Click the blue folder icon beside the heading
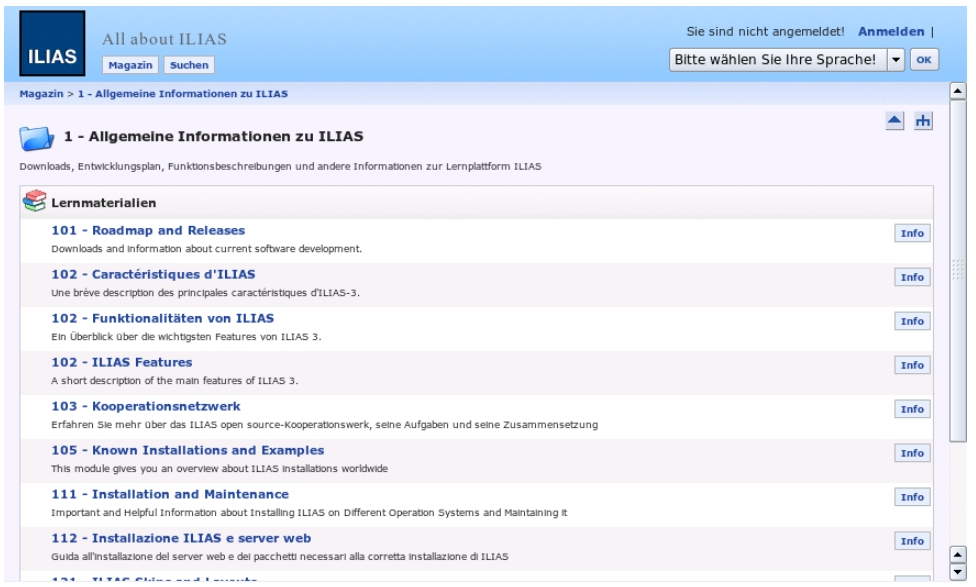Screen dimensions: 976x587 [37, 138]
